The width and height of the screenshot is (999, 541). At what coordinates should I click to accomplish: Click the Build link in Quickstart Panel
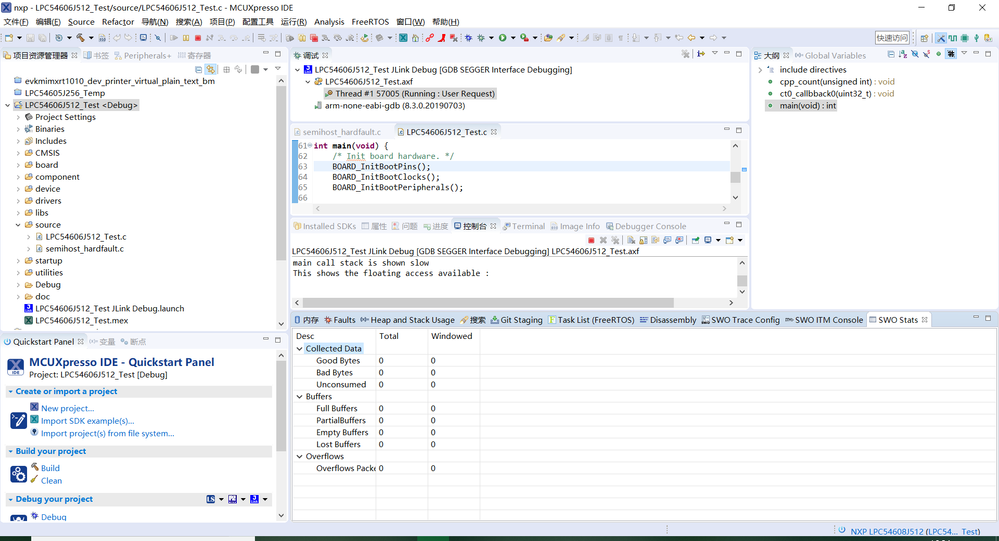click(50, 468)
